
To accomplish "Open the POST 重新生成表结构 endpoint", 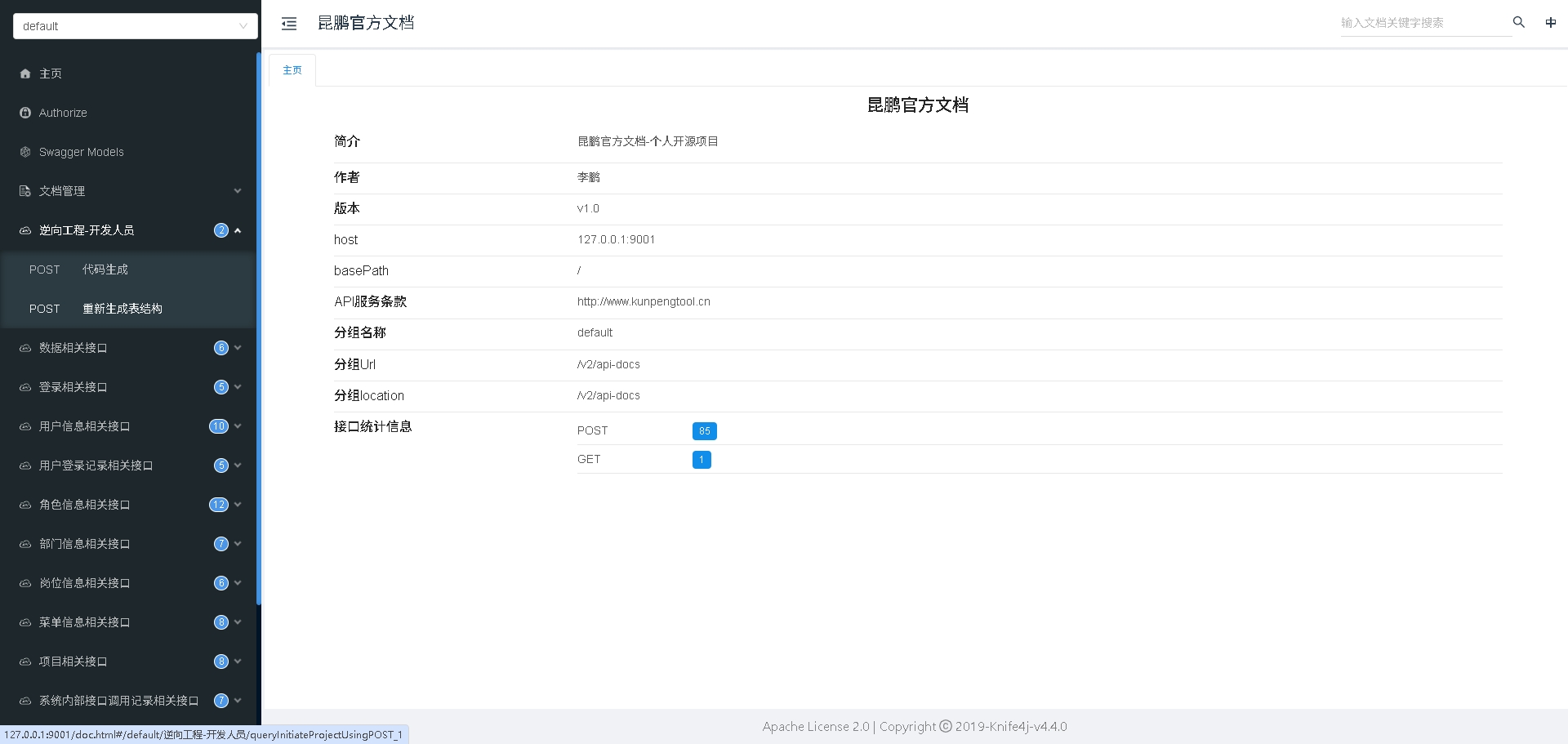I will click(122, 309).
